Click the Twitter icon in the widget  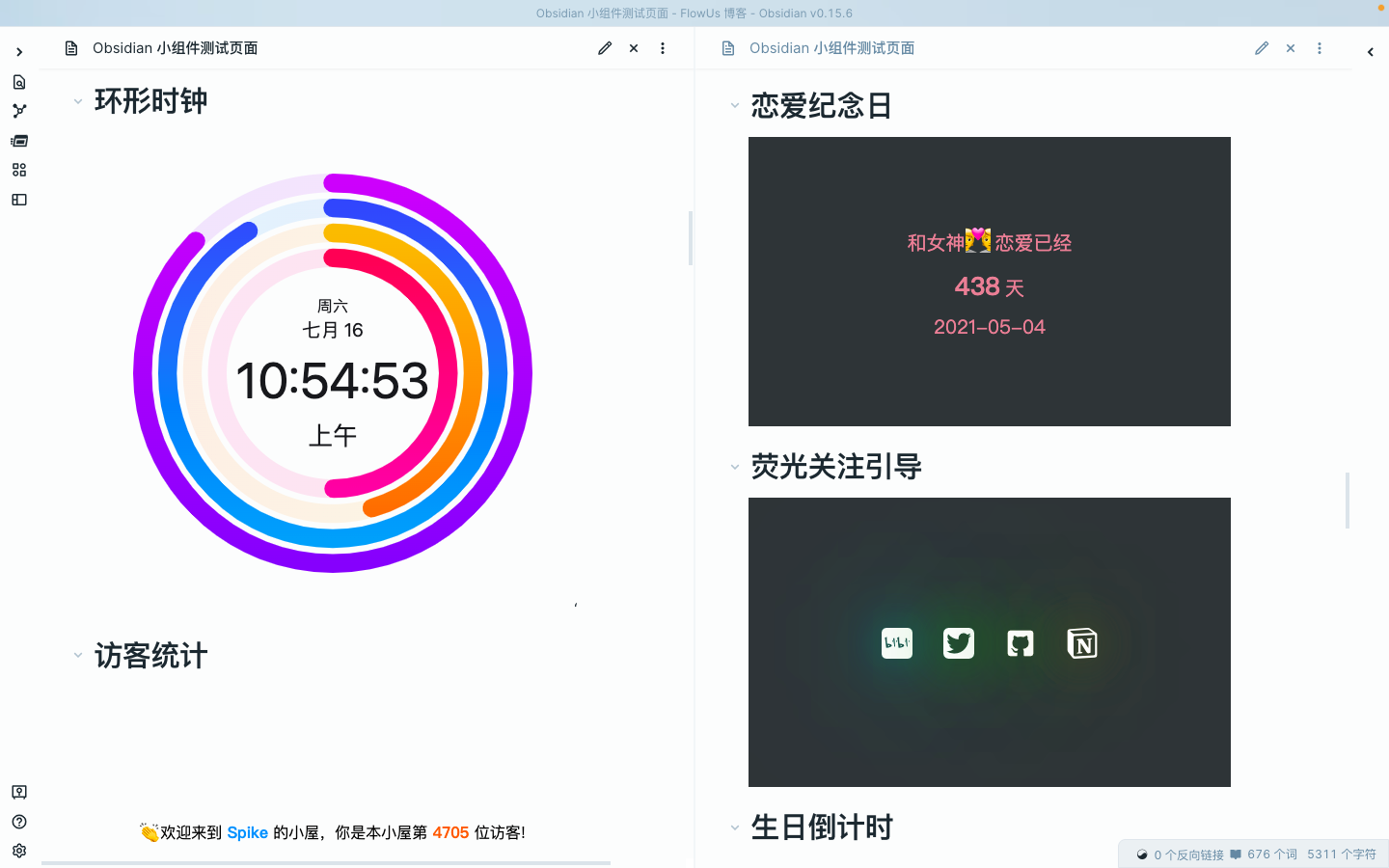pos(958,643)
